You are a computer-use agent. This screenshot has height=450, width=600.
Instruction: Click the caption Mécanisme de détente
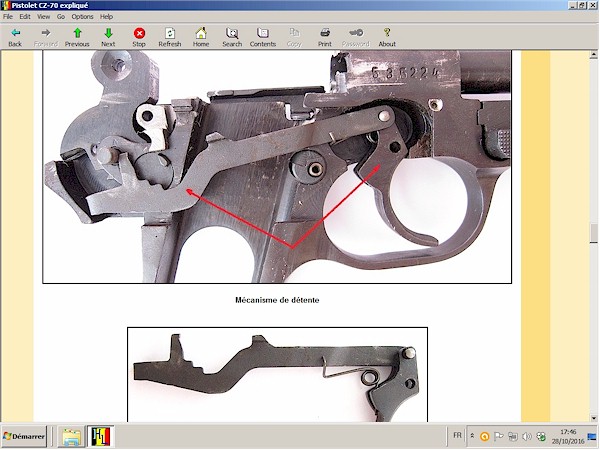click(x=277, y=300)
